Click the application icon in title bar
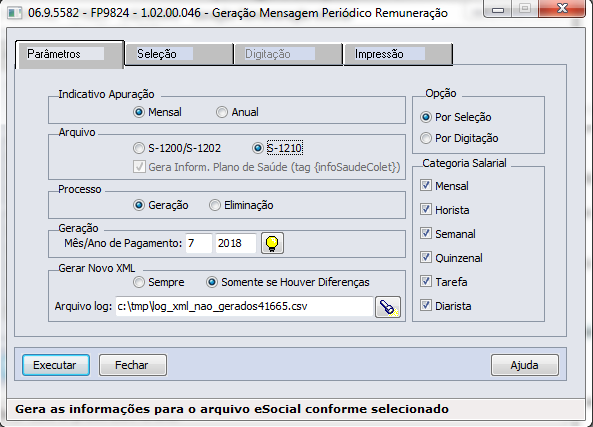Viewport: 593px width, 427px height. 15,12
